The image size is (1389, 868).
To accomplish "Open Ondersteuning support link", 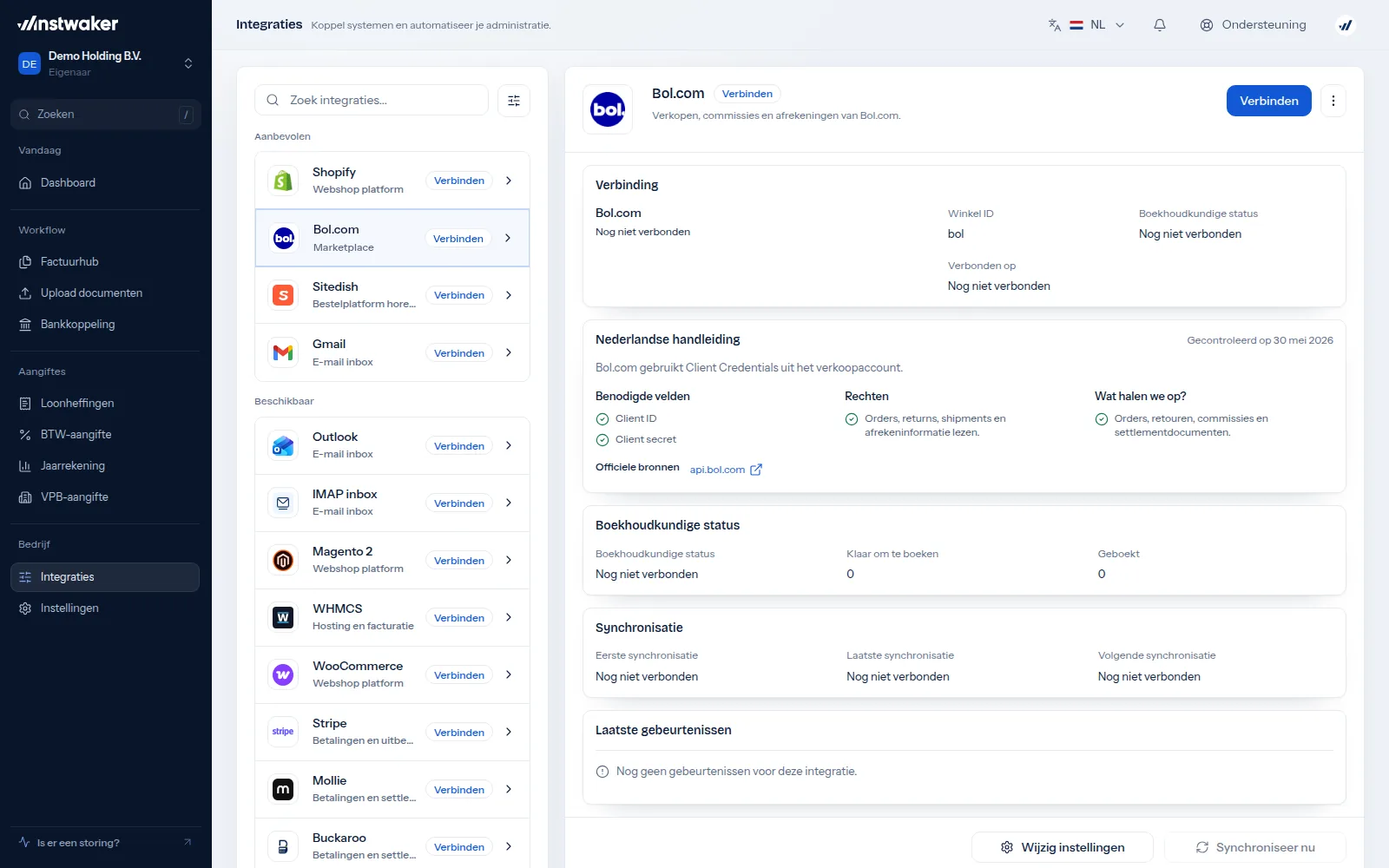I will pos(1253,25).
